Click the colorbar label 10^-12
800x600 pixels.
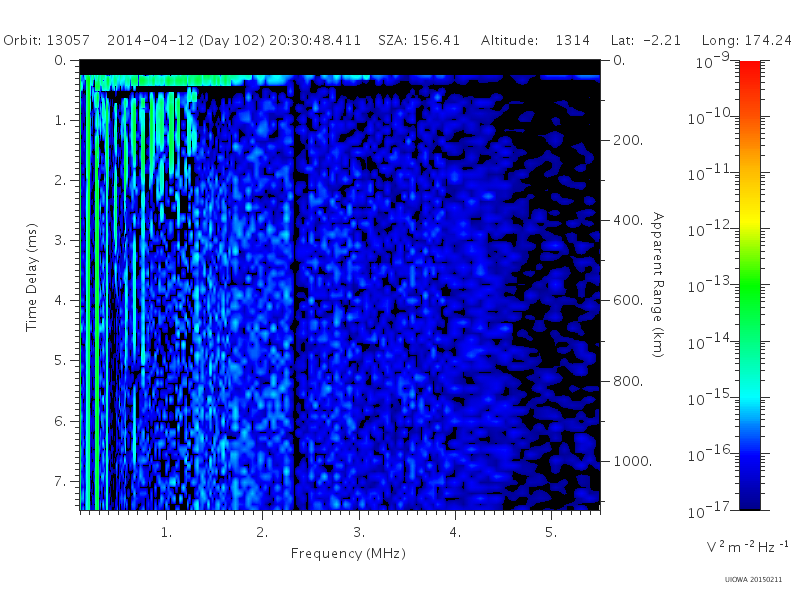(711, 230)
